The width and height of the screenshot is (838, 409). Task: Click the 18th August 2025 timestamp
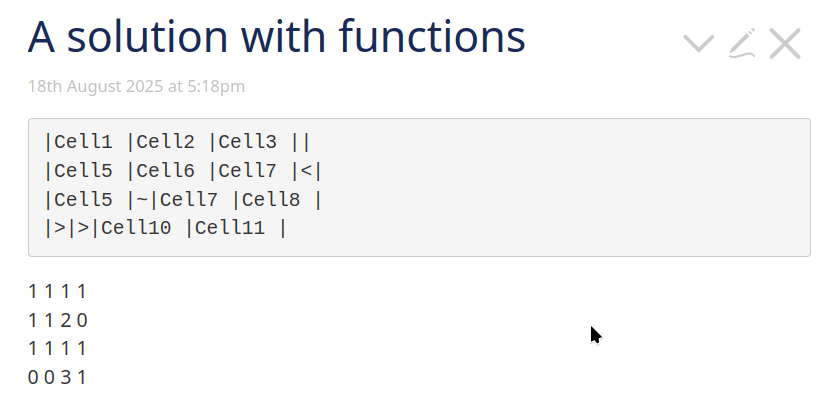(136, 86)
